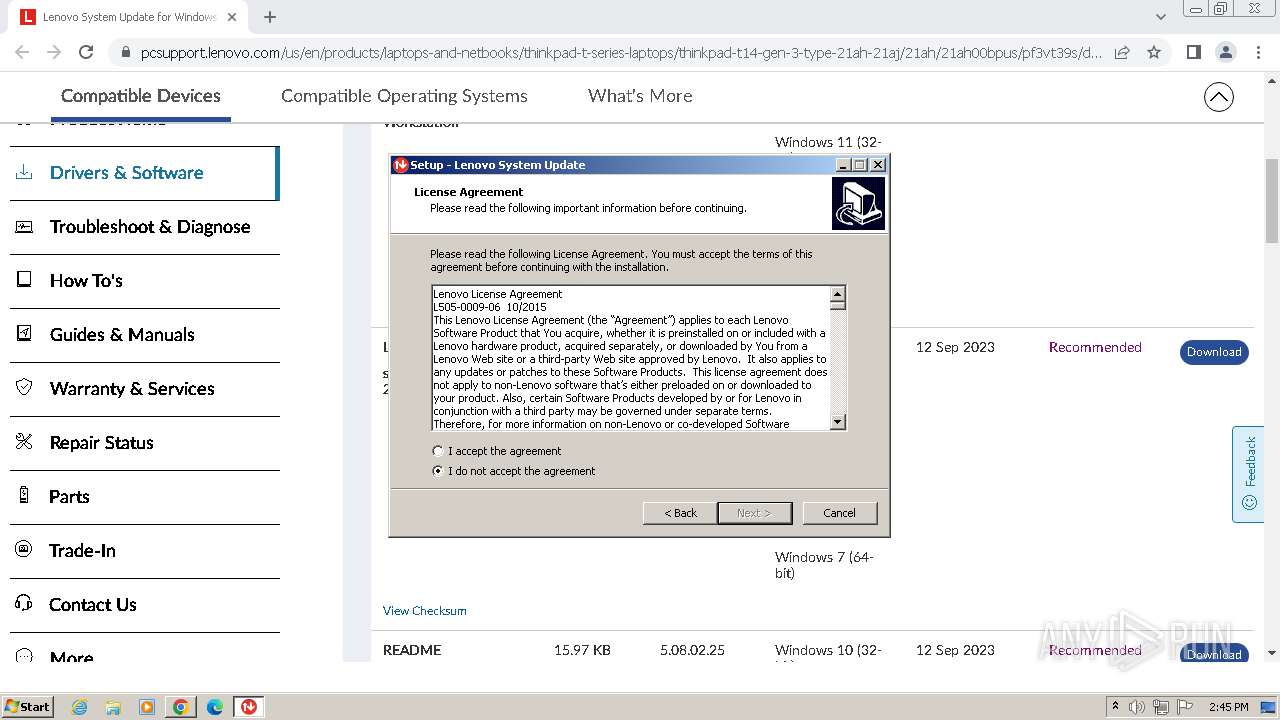This screenshot has width=1280, height=720.
Task: Collapse section with the circled up chevron
Action: pyautogui.click(x=1218, y=97)
